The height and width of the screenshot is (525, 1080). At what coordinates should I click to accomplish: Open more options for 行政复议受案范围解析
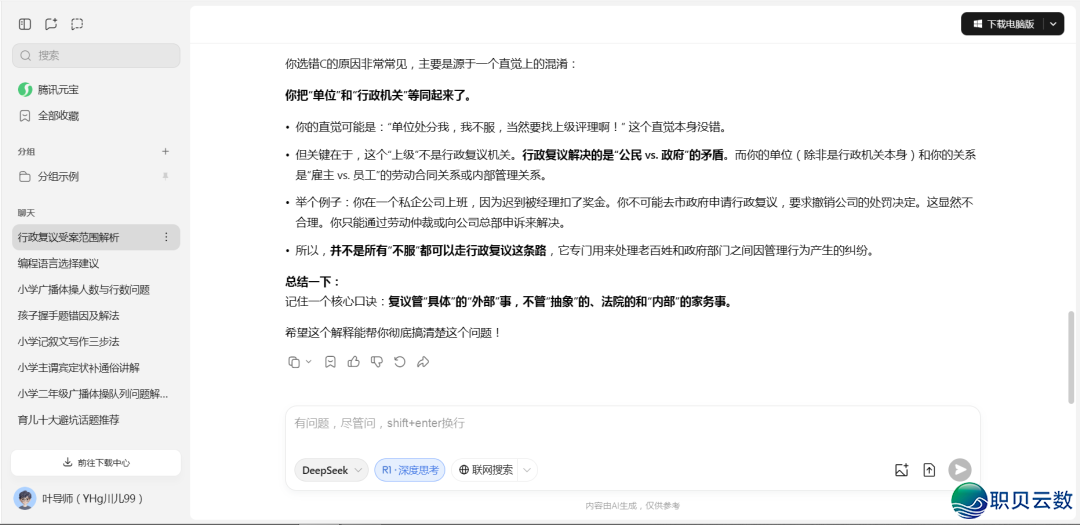click(x=165, y=237)
